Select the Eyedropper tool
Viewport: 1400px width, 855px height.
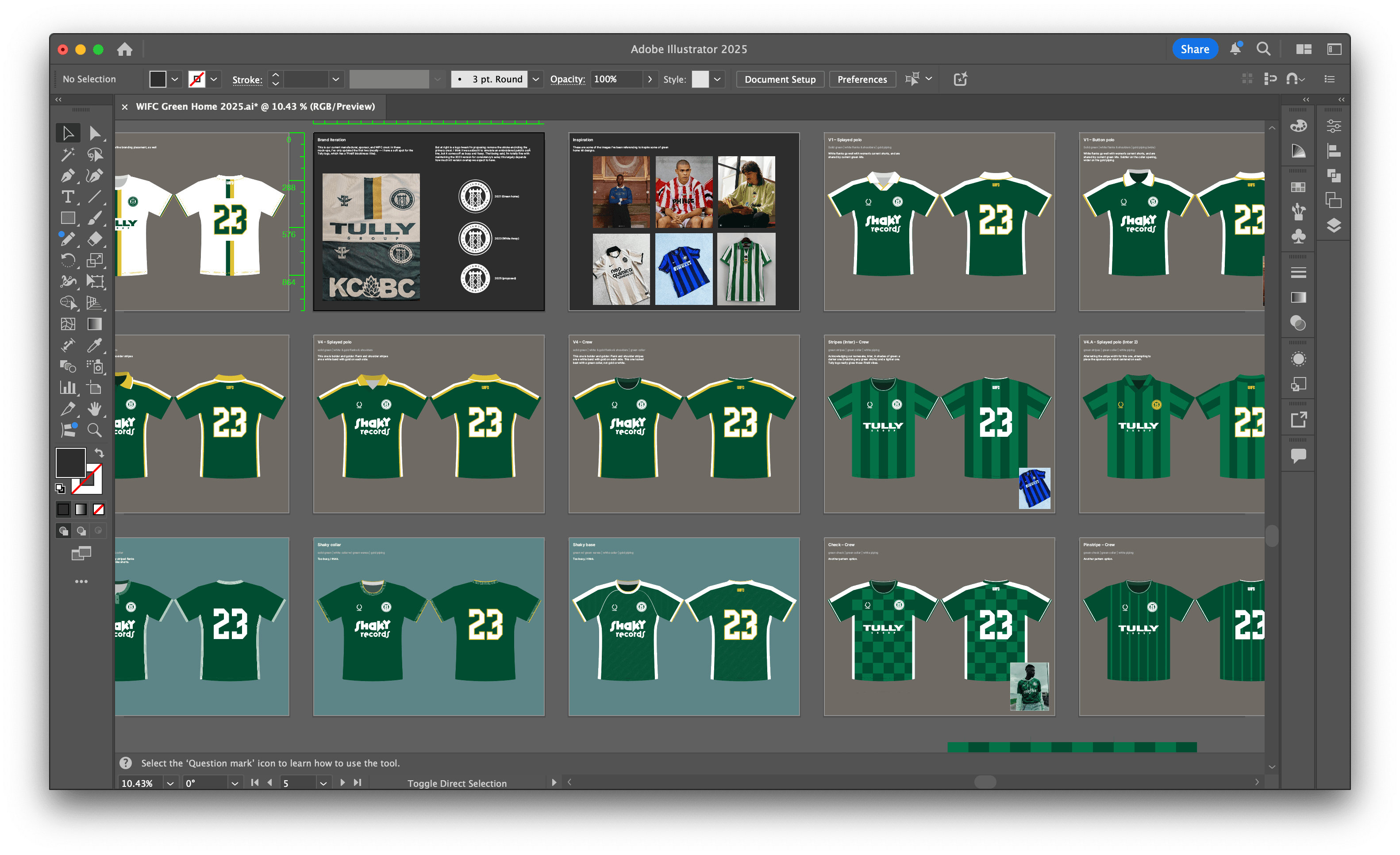(95, 346)
